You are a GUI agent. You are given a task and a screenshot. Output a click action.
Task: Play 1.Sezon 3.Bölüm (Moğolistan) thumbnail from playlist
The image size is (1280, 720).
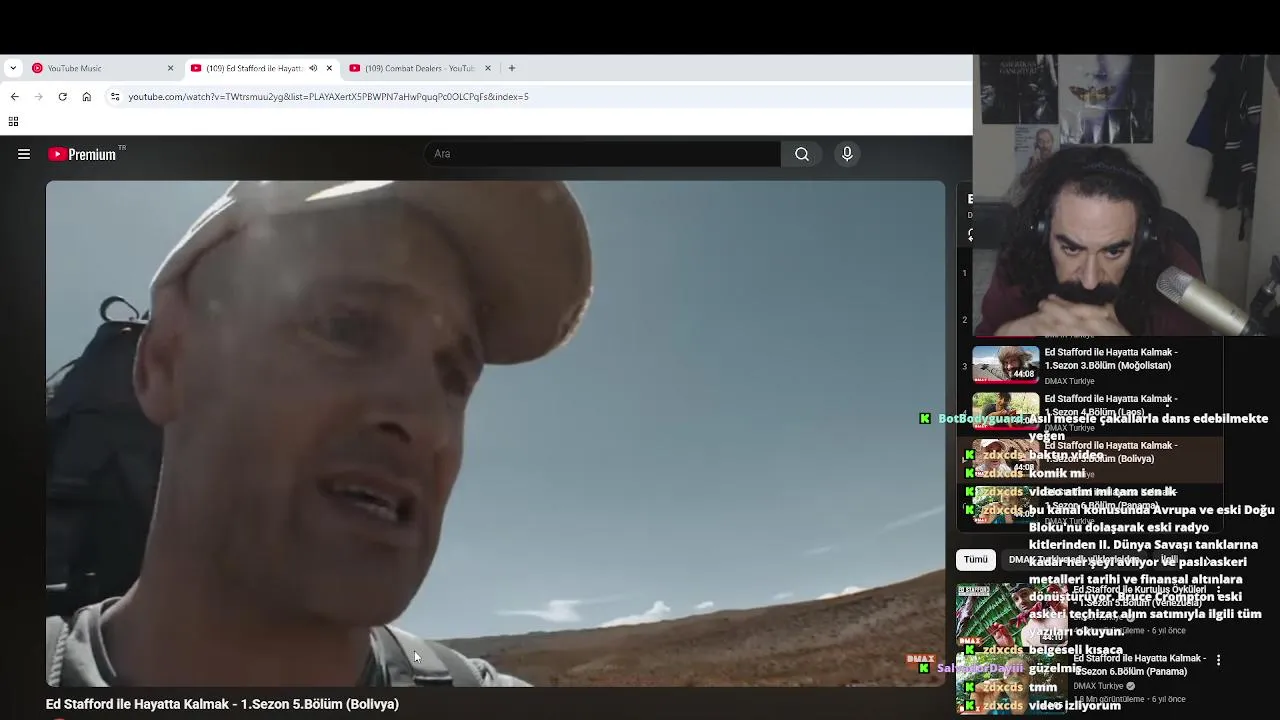(1006, 365)
